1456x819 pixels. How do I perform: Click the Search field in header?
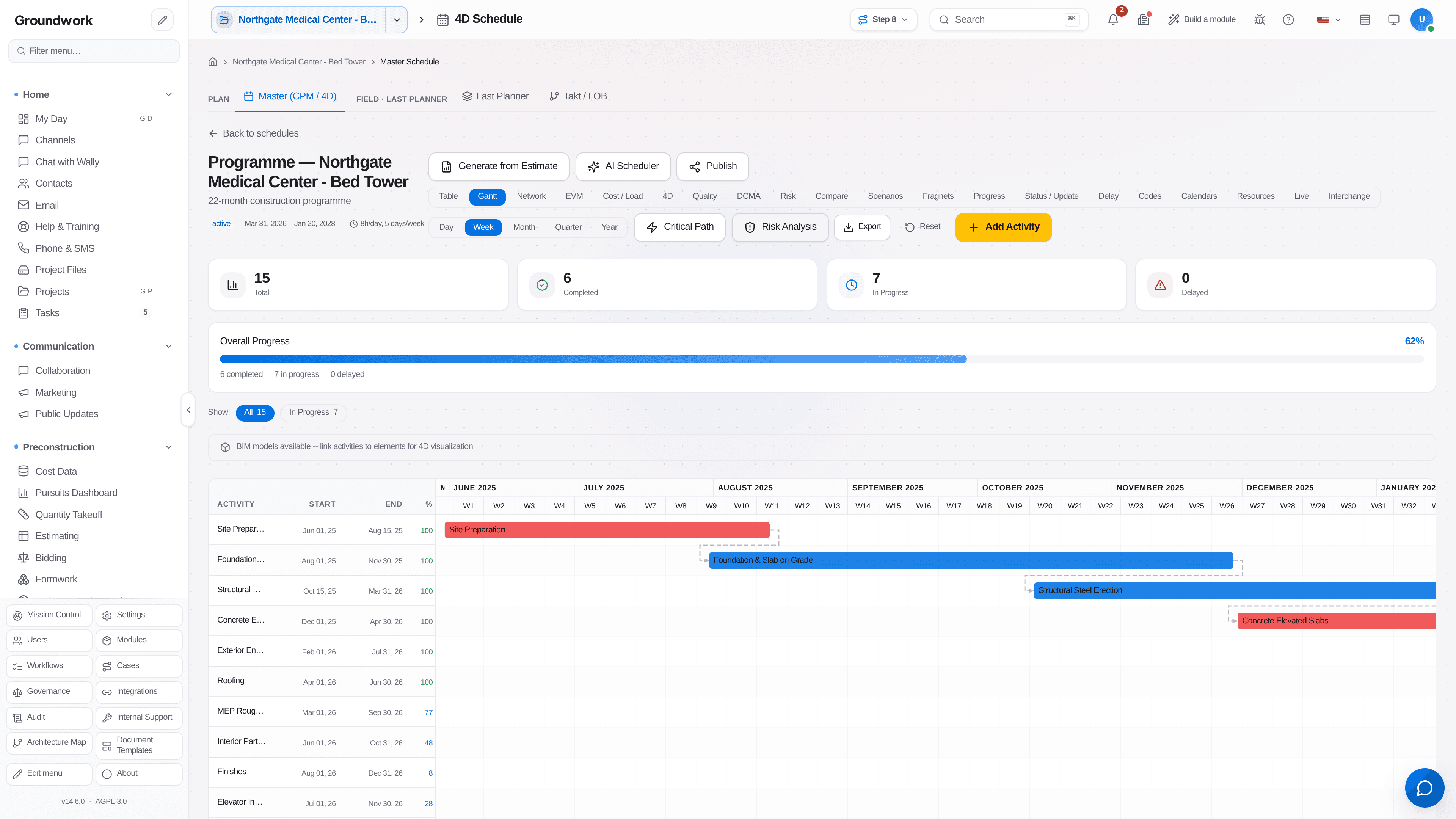[x=1009, y=20]
